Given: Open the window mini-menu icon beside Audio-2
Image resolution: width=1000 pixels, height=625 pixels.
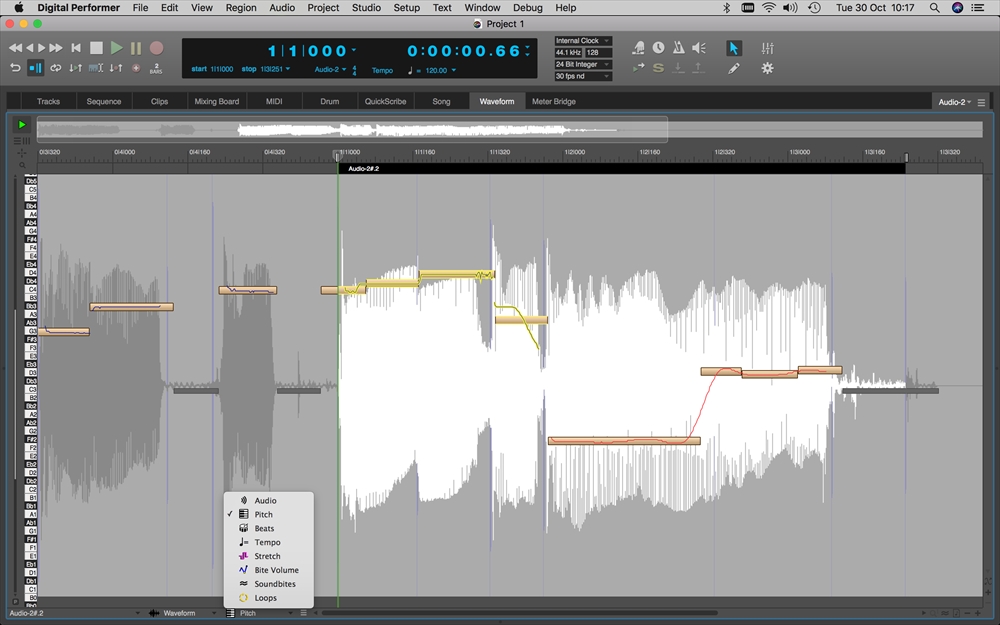Looking at the screenshot, I should point(982,102).
